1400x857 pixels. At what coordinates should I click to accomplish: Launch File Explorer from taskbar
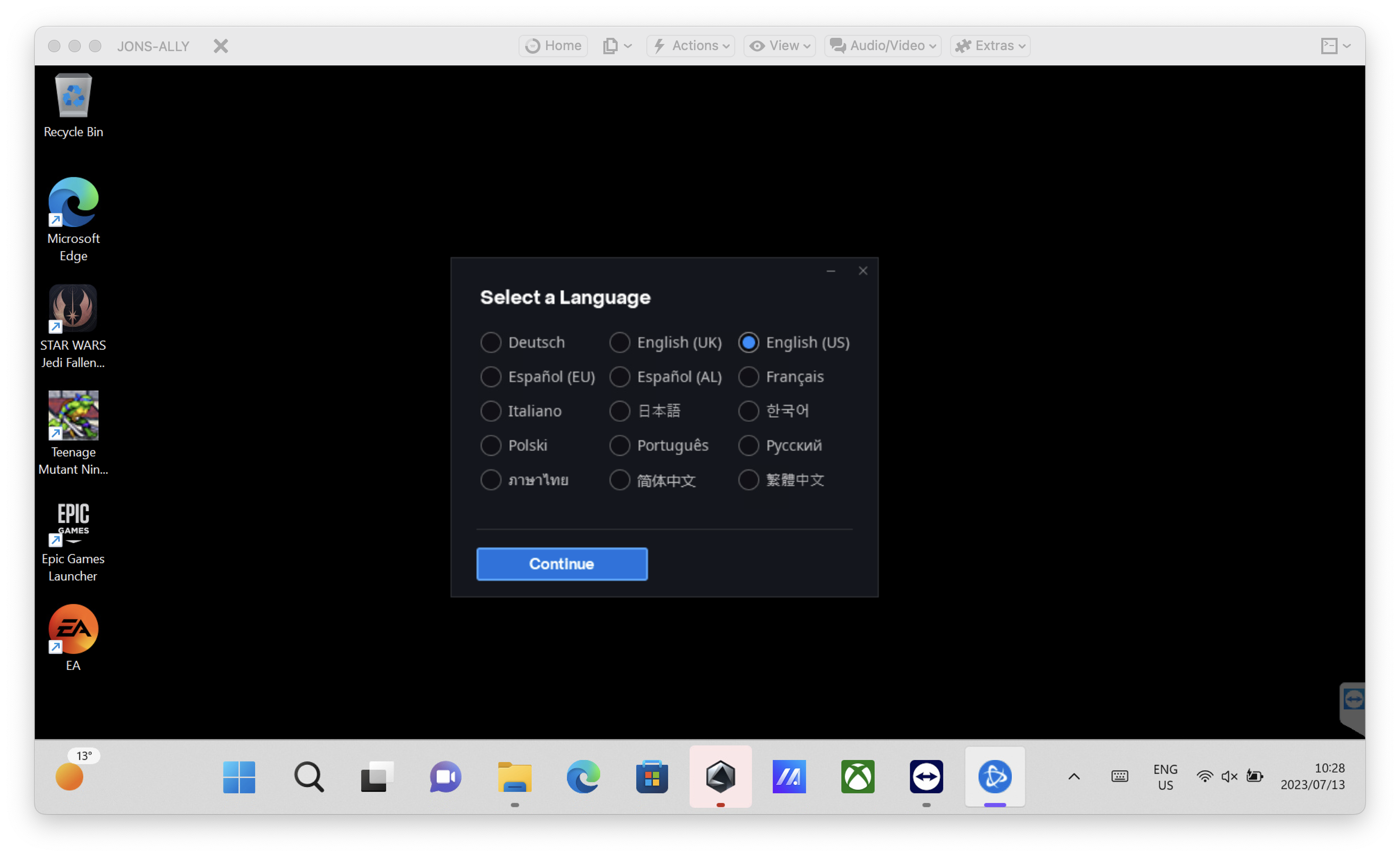514,776
